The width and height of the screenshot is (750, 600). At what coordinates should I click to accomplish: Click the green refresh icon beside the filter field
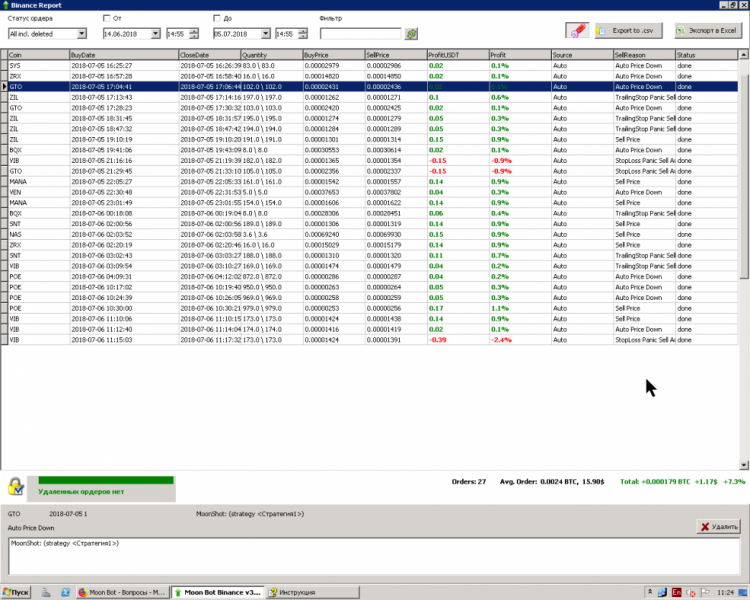click(x=411, y=34)
